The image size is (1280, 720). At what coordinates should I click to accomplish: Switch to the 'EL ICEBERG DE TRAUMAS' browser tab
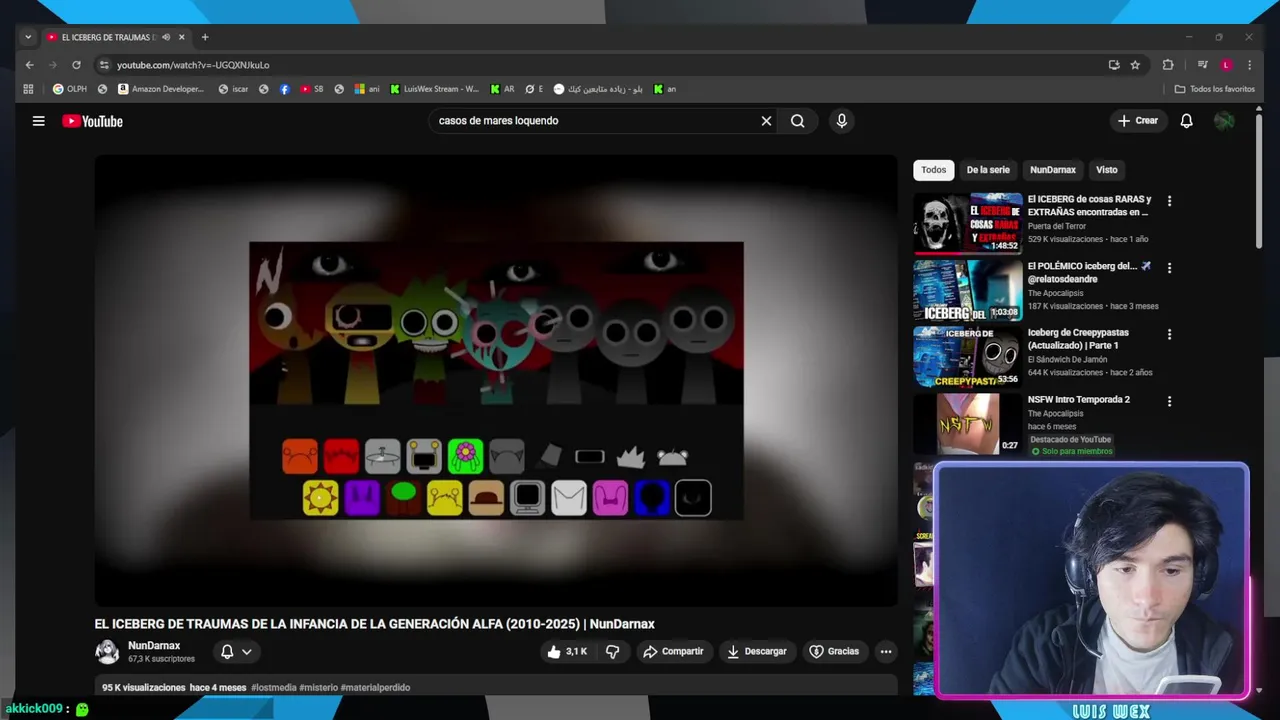[x=110, y=37]
